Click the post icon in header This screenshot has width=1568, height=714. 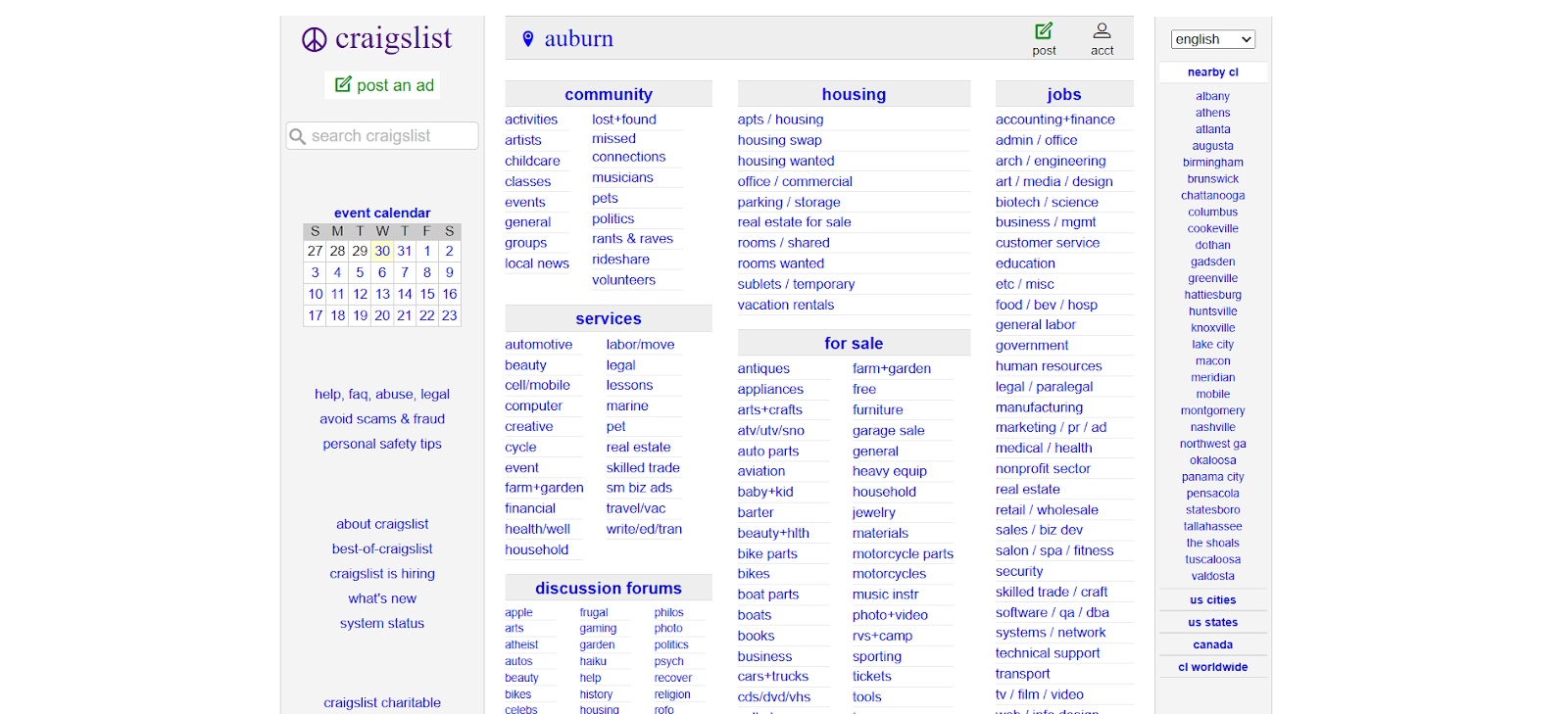coord(1044,31)
